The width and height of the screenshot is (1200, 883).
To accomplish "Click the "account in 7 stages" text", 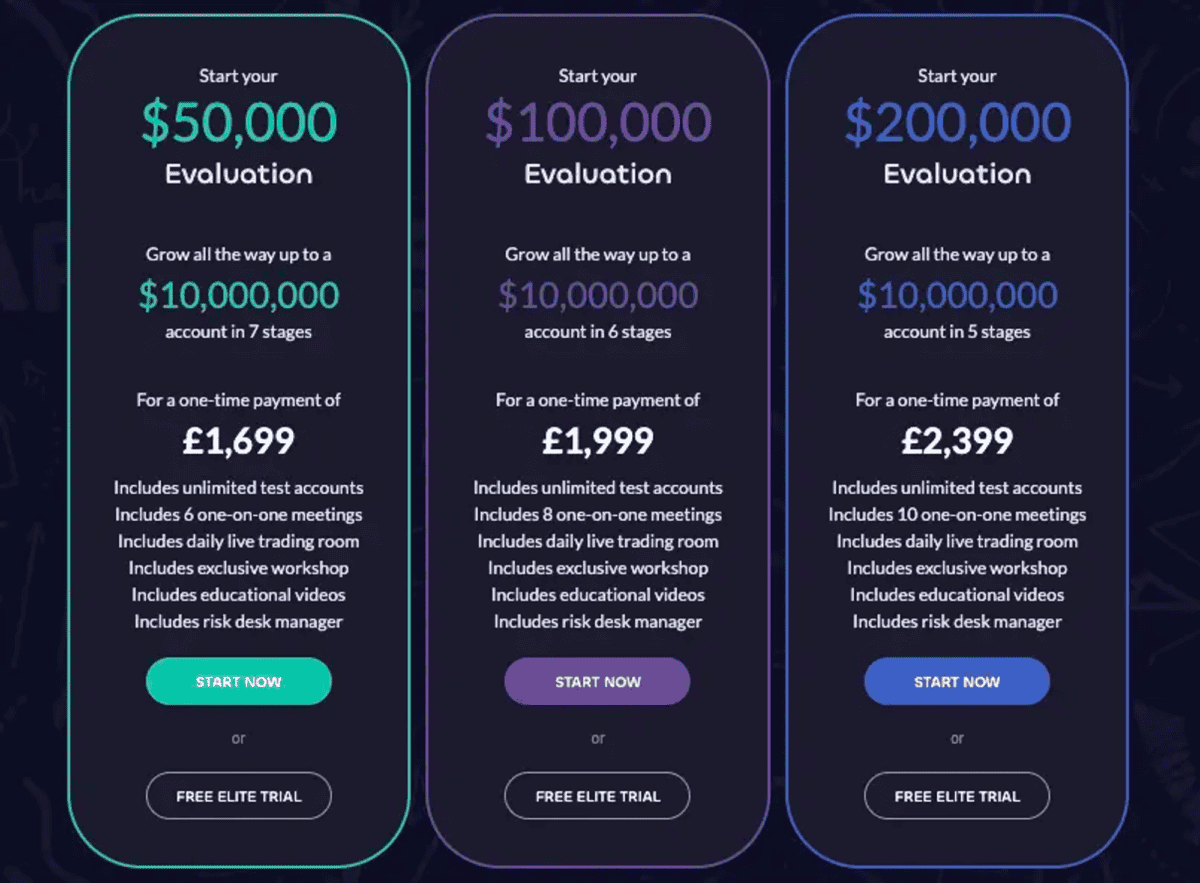I will pyautogui.click(x=238, y=332).
